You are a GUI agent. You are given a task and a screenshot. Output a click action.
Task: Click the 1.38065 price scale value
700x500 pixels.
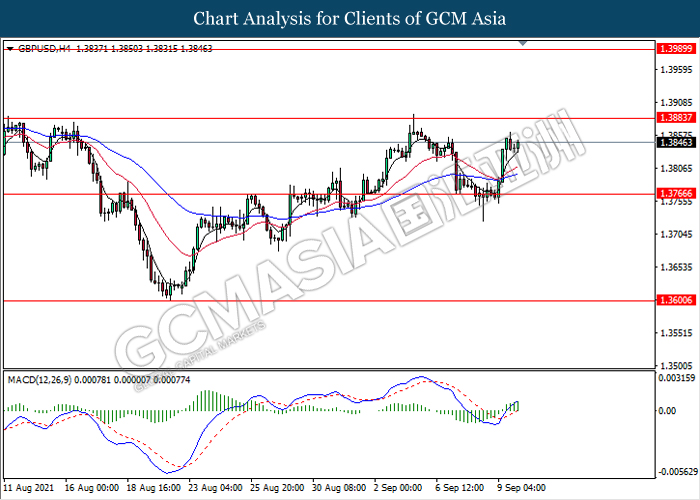coord(676,168)
